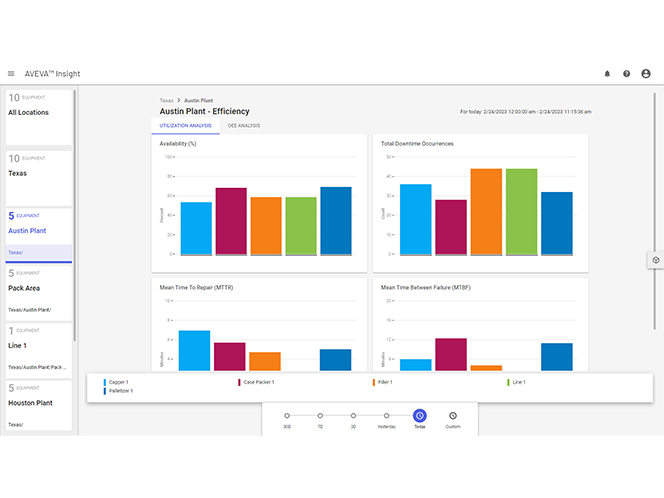Open the user account profile icon
The height and width of the screenshot is (498, 664).
(646, 73)
